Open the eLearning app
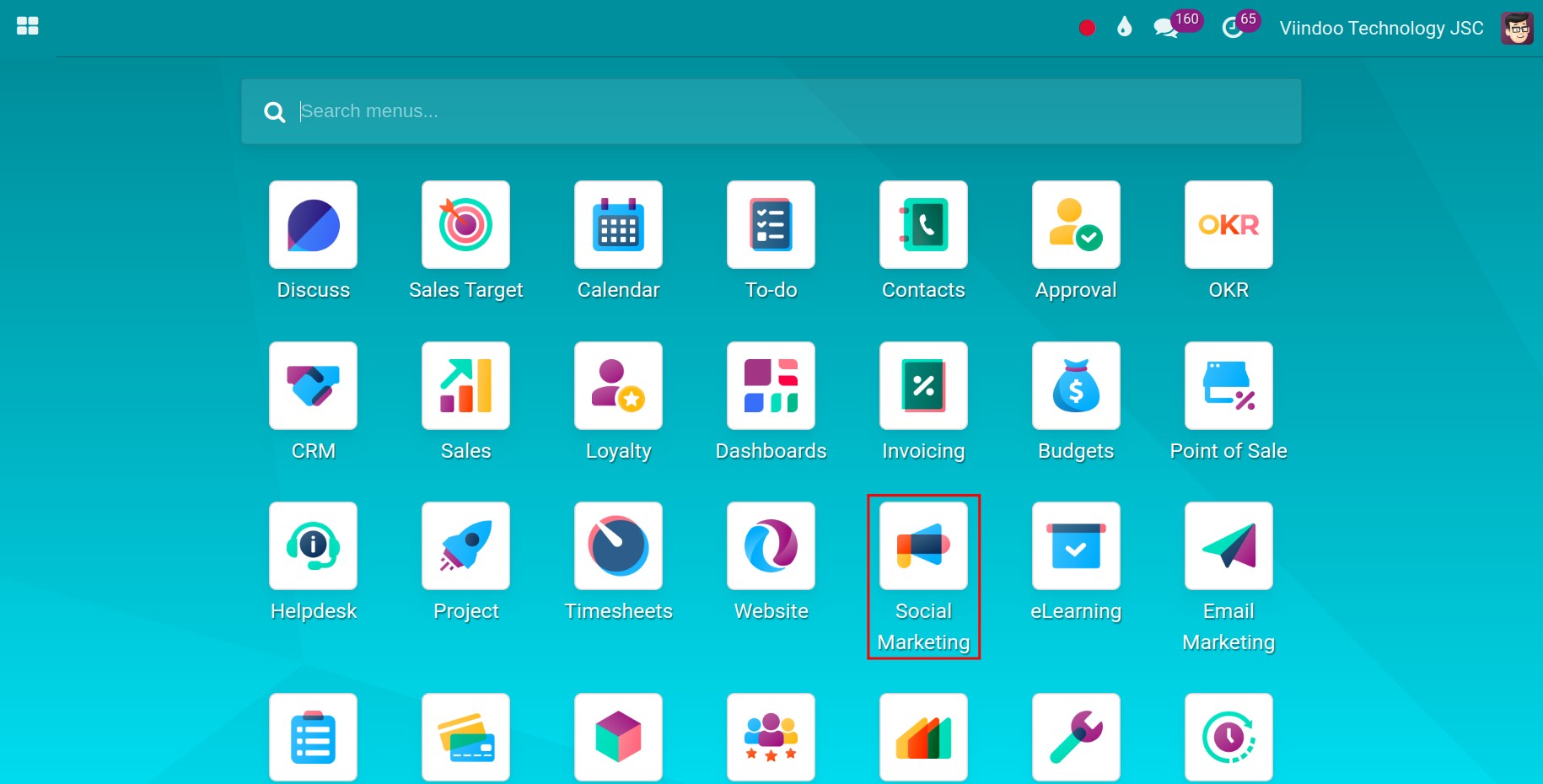Image resolution: width=1543 pixels, height=784 pixels. pyautogui.click(x=1076, y=545)
